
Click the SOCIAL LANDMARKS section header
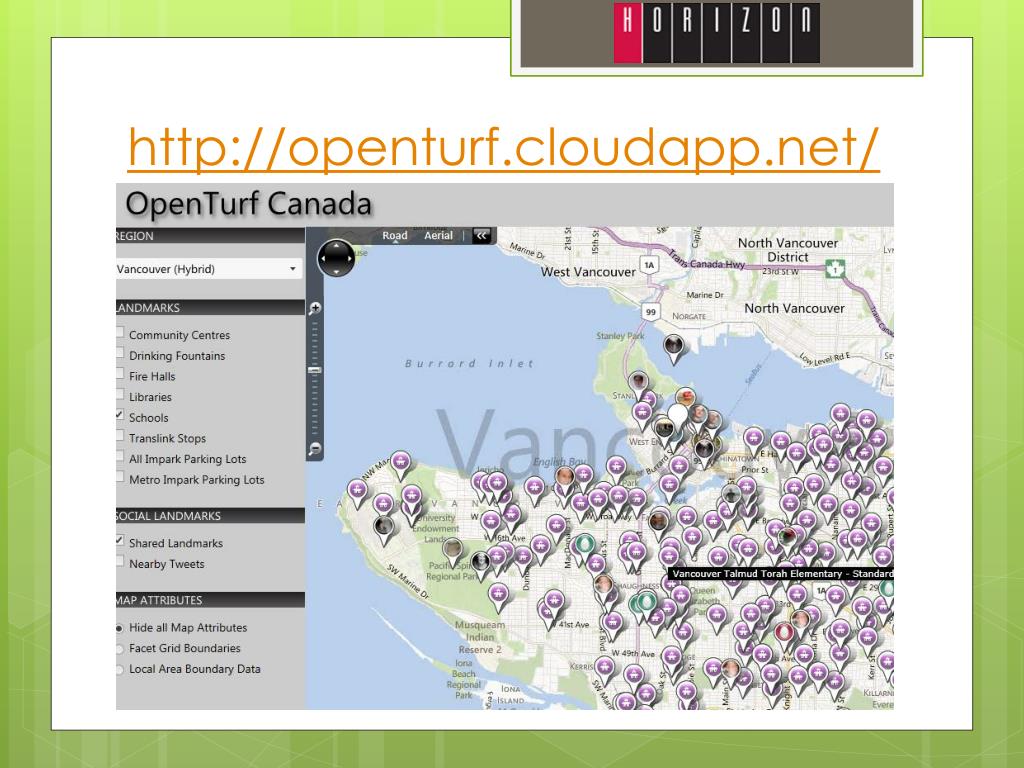210,516
